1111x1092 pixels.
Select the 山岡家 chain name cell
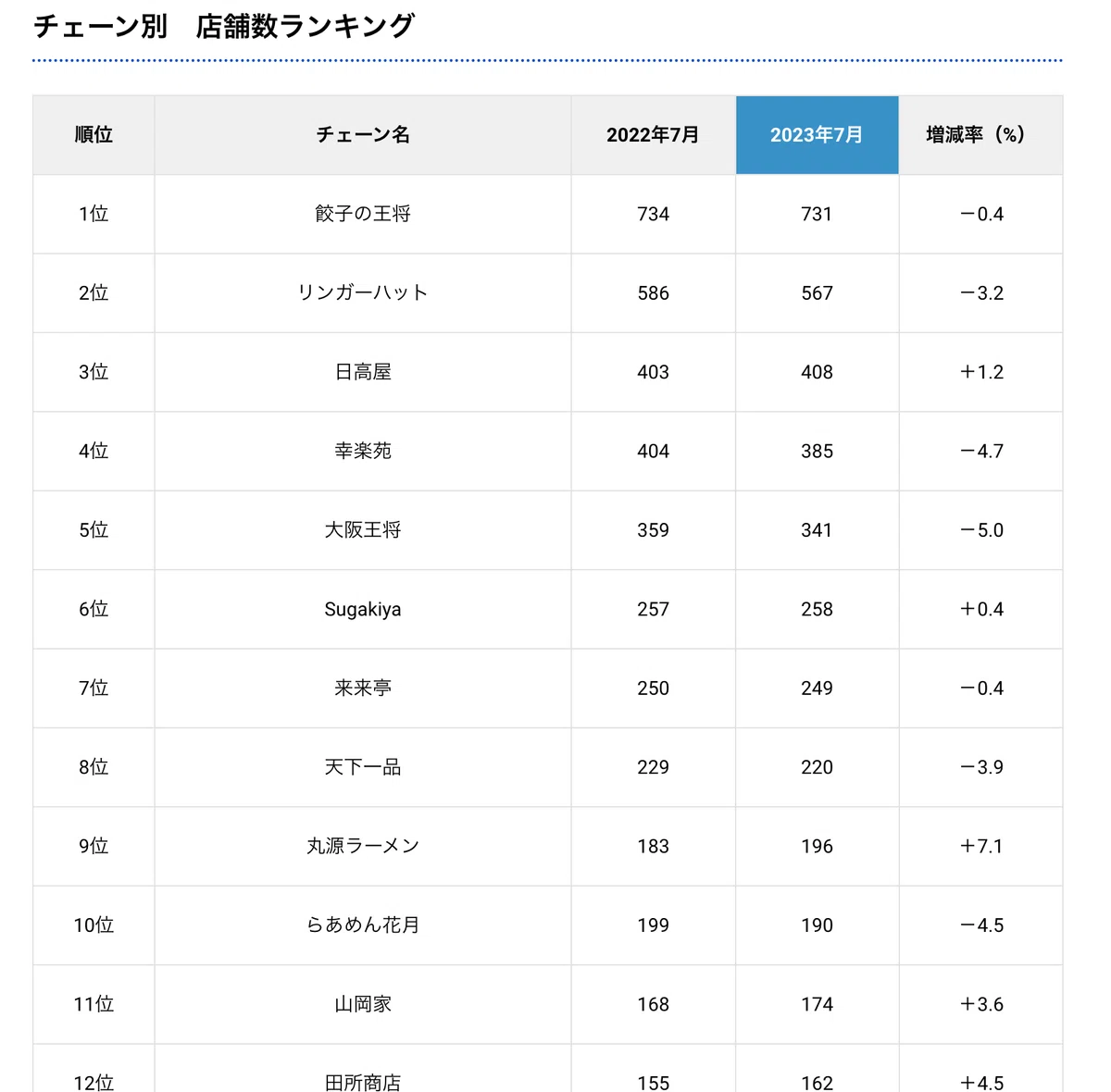[363, 1004]
